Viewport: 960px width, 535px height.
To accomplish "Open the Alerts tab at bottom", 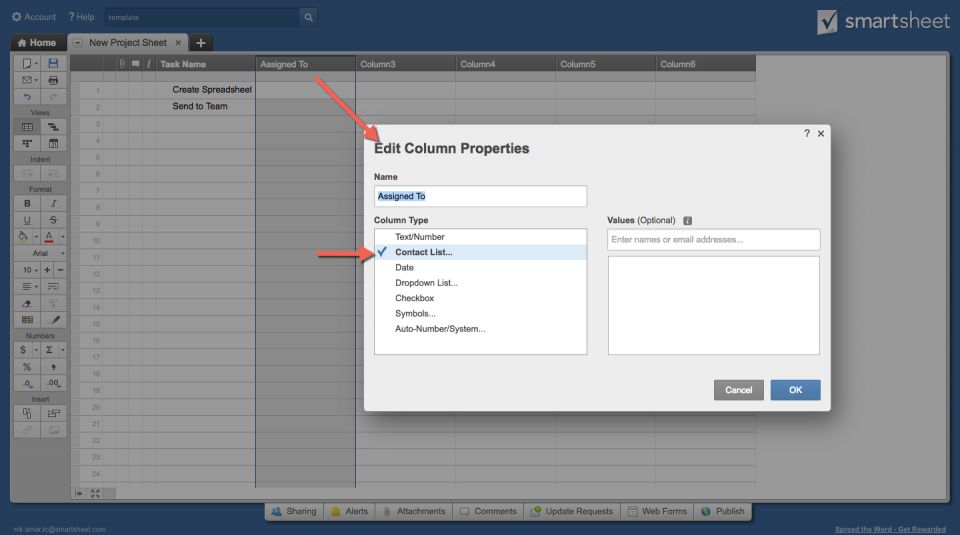I will tap(350, 511).
